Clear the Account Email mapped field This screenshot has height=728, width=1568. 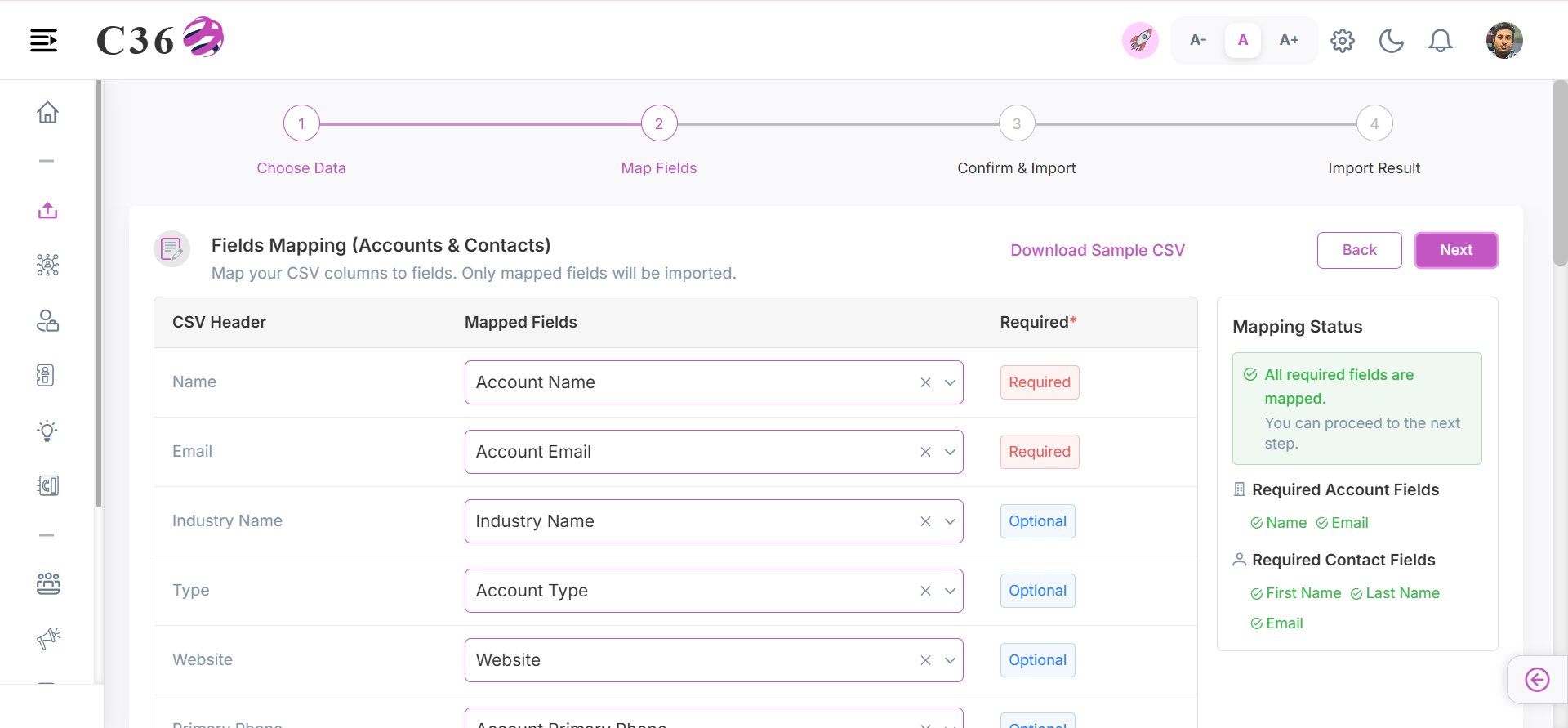pos(925,452)
